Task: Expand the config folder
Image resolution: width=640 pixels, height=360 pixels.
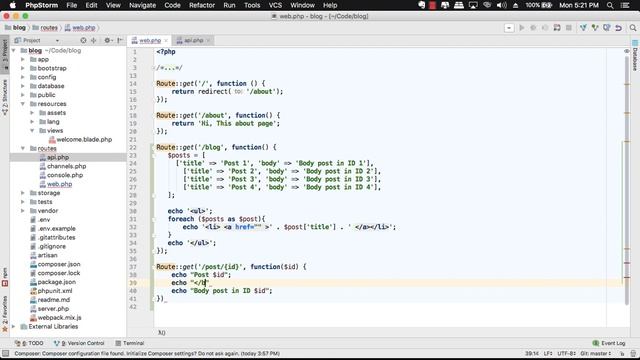Action: coord(23,77)
